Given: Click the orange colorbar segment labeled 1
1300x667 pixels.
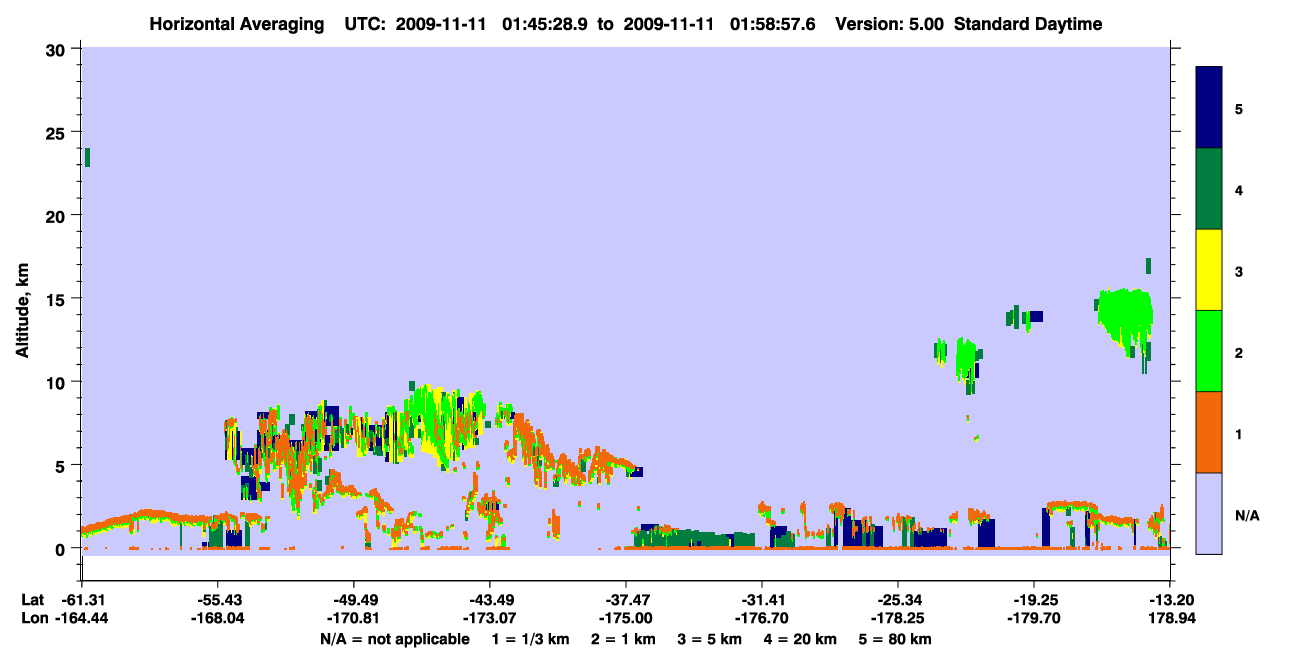Looking at the screenshot, I should [1209, 432].
